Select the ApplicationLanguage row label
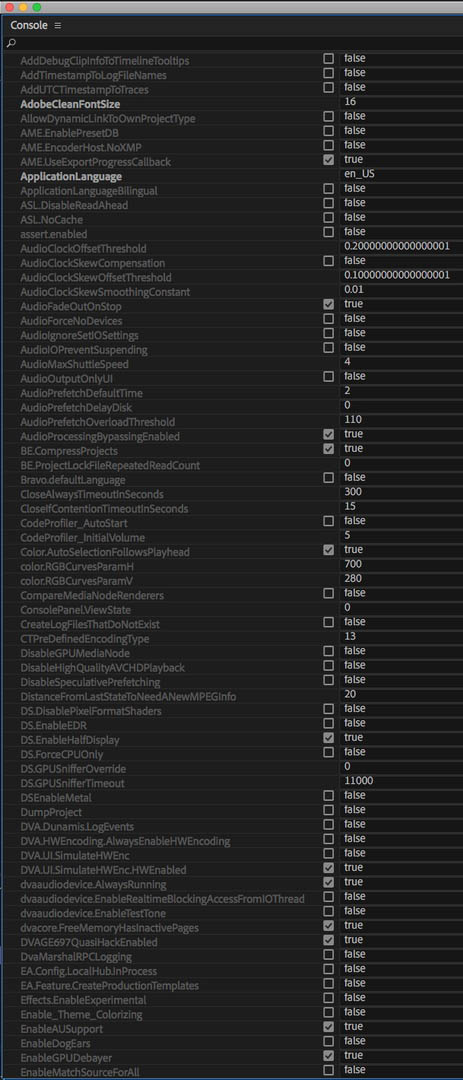Image resolution: width=463 pixels, height=1080 pixels. point(71,176)
